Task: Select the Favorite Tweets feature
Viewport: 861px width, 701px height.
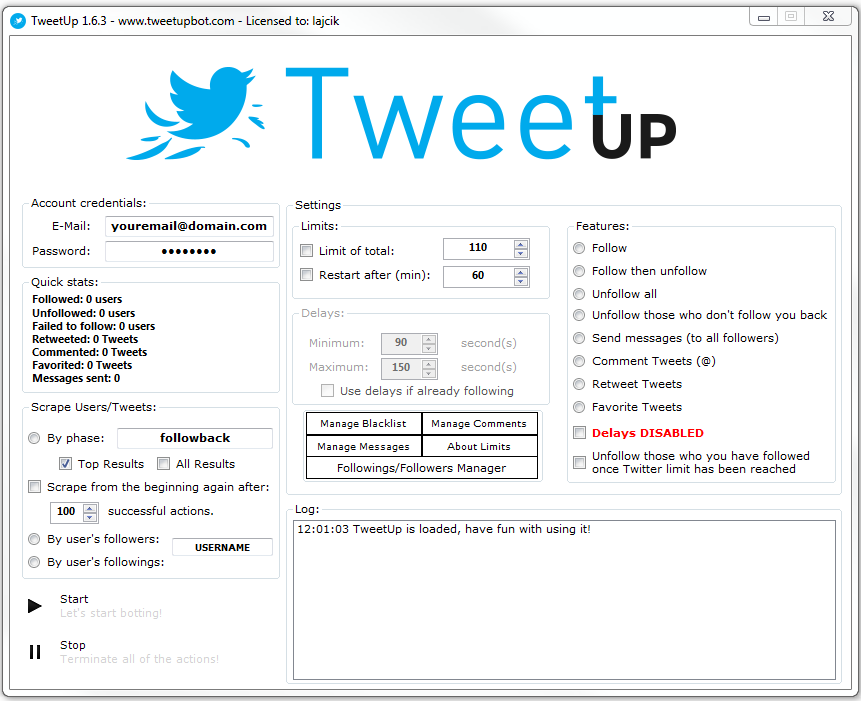Action: pos(579,407)
